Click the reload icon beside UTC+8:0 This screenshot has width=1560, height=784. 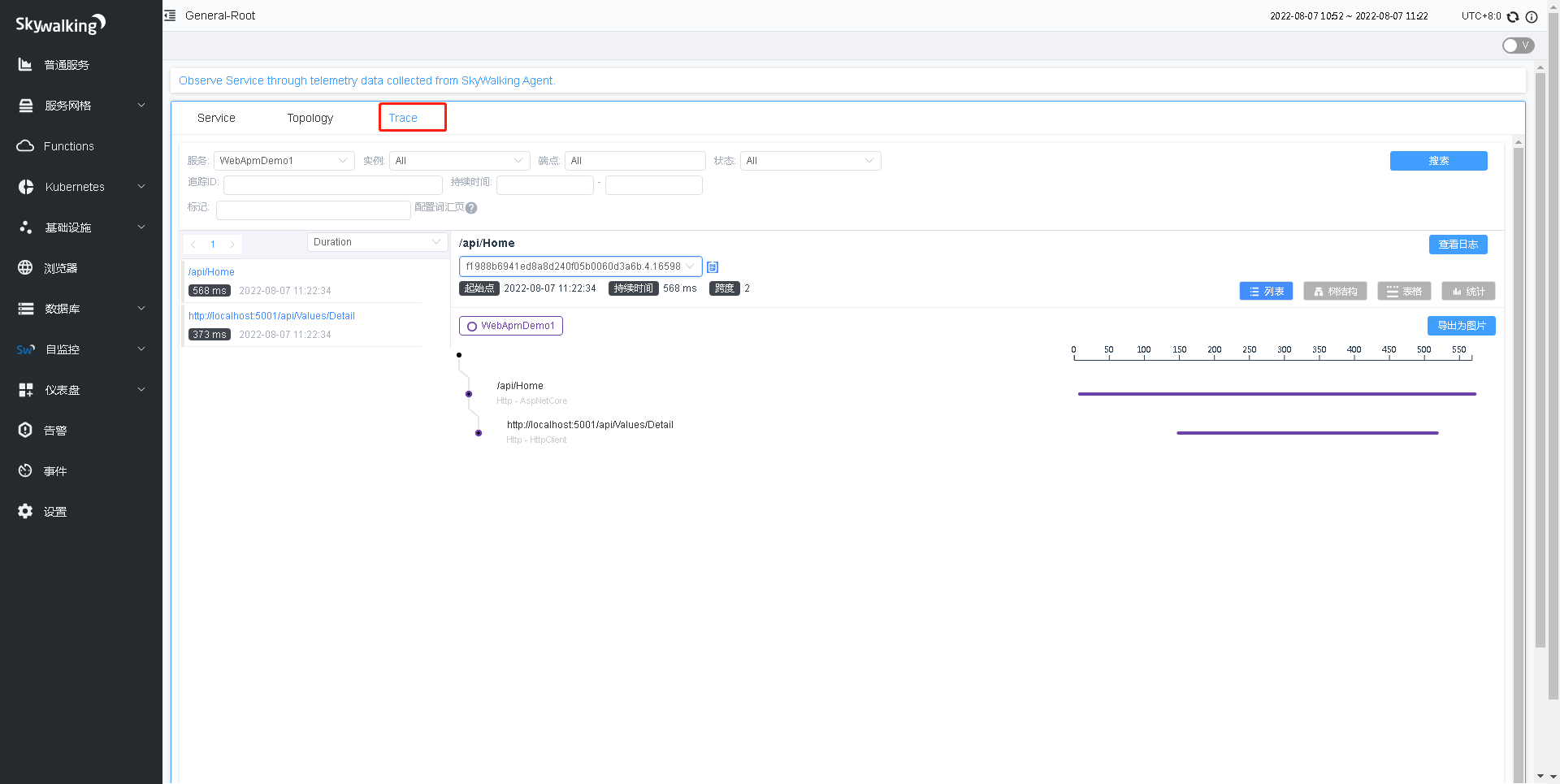tap(1513, 17)
